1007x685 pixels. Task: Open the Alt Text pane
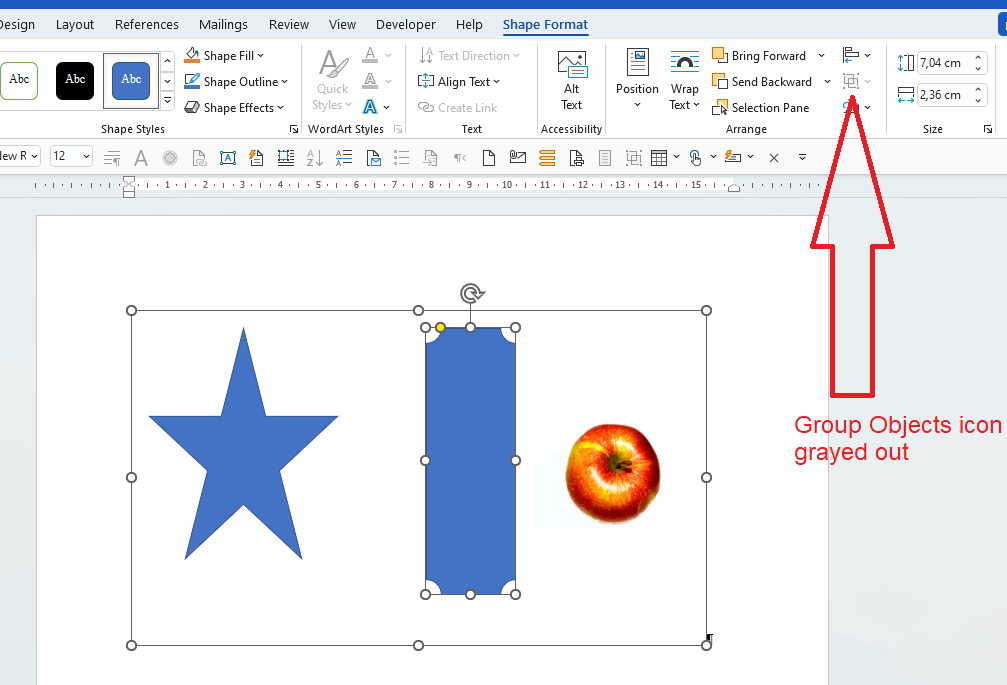572,80
